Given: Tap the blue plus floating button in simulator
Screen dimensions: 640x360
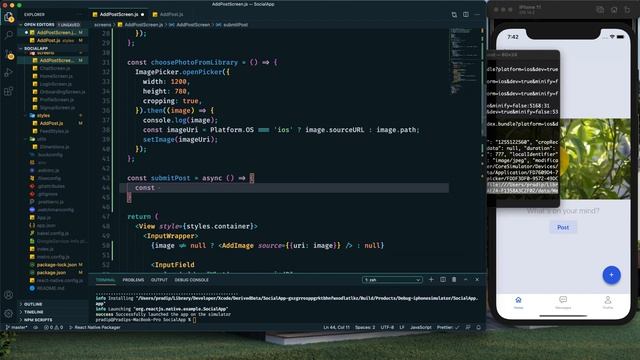Looking at the screenshot, I should click(x=611, y=275).
